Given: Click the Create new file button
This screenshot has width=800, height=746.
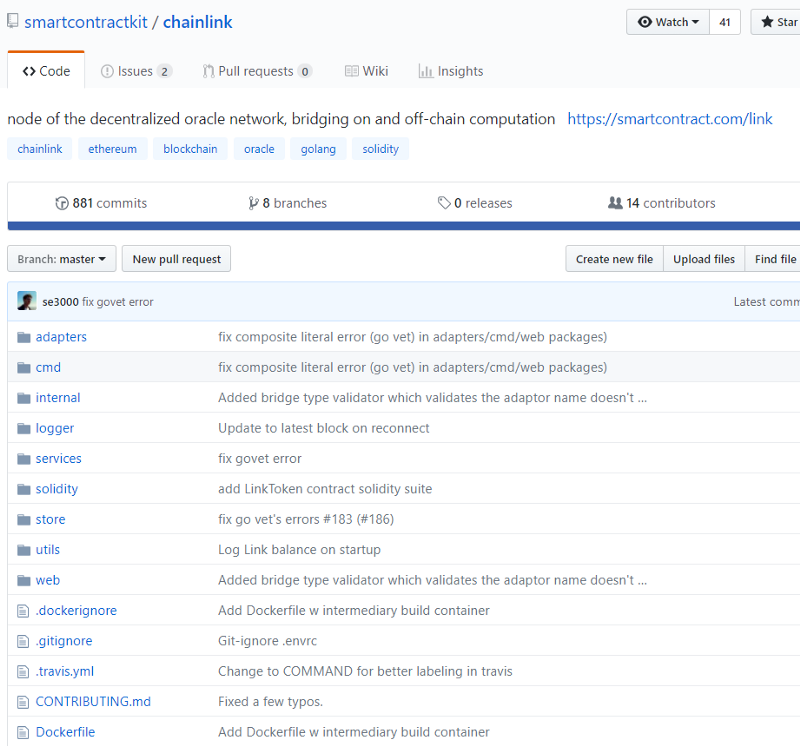Looking at the screenshot, I should pyautogui.click(x=614, y=259).
